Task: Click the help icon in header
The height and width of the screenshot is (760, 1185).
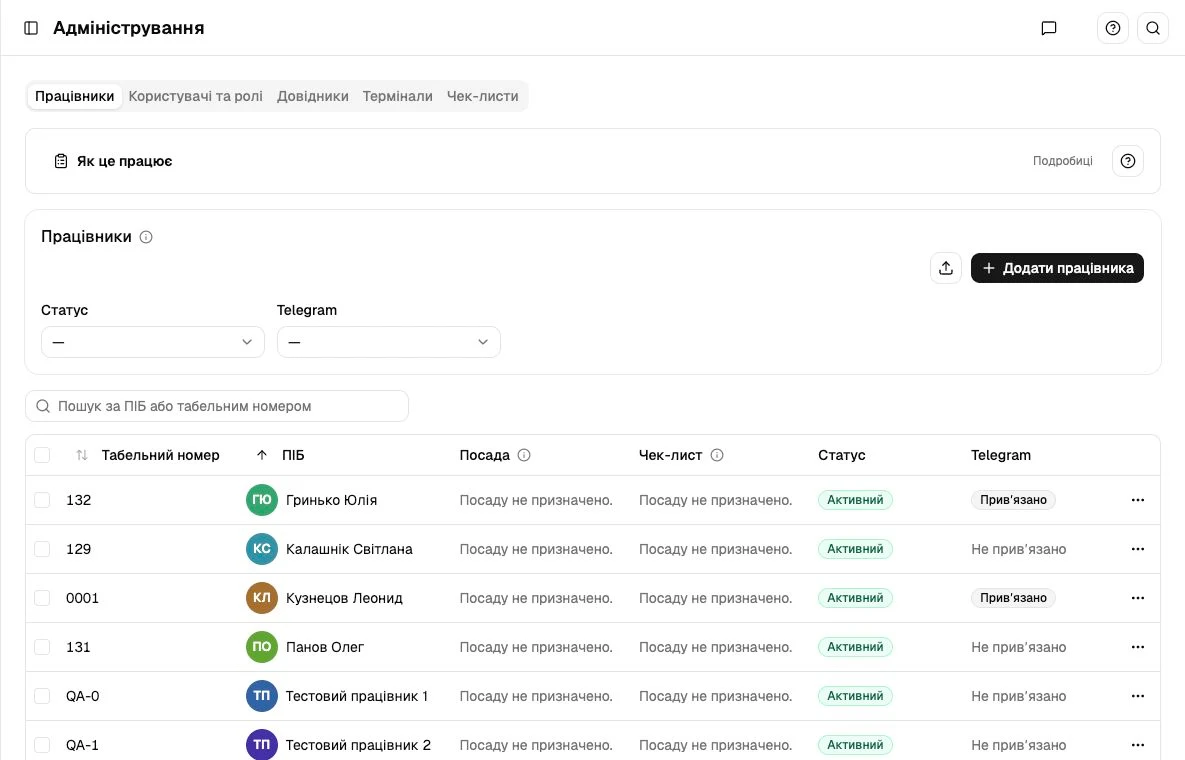Action: point(1112,28)
